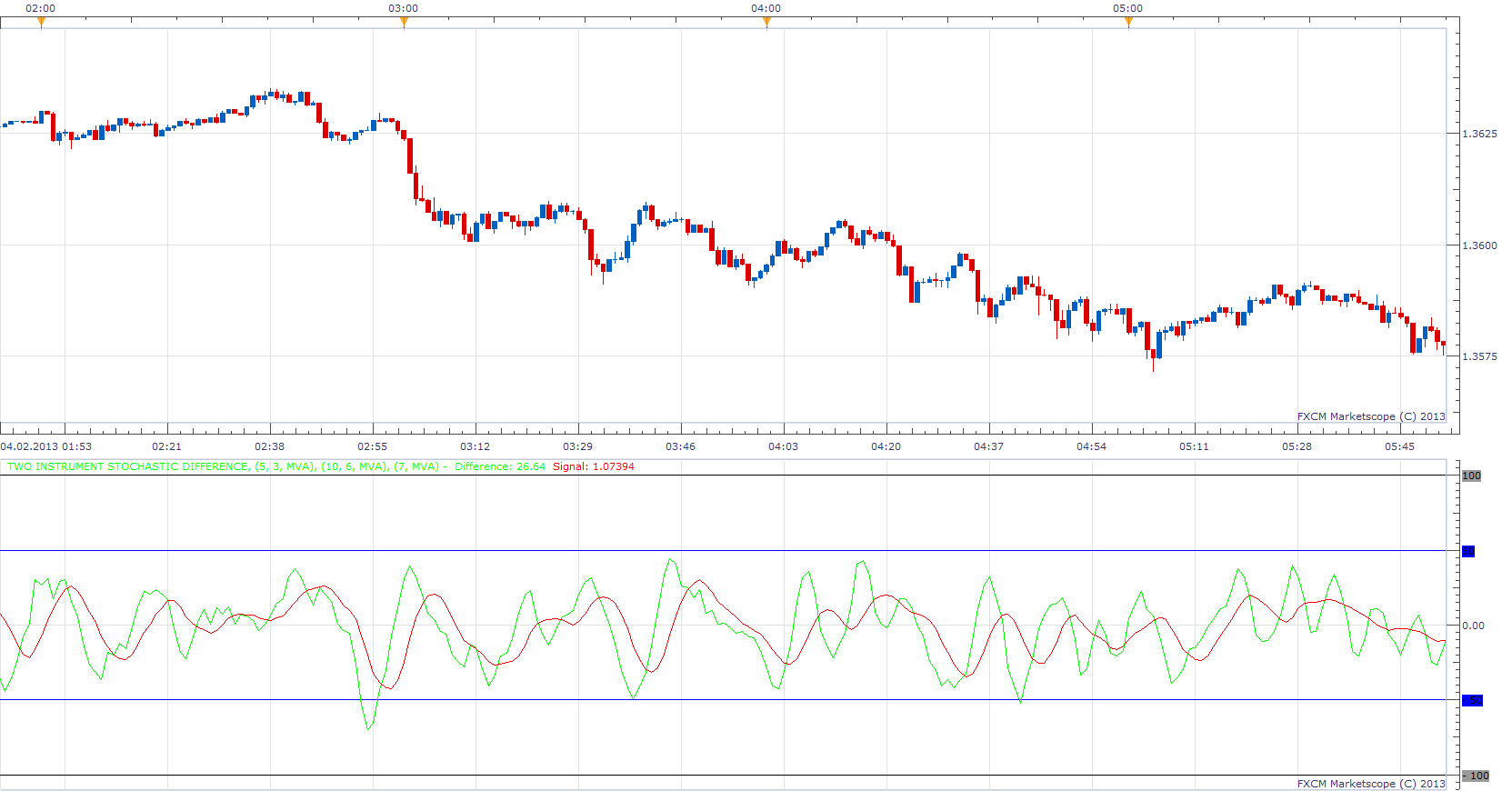Select the 1.3625 price axis label
This screenshot has height=791, width=1512.
coord(1479,134)
